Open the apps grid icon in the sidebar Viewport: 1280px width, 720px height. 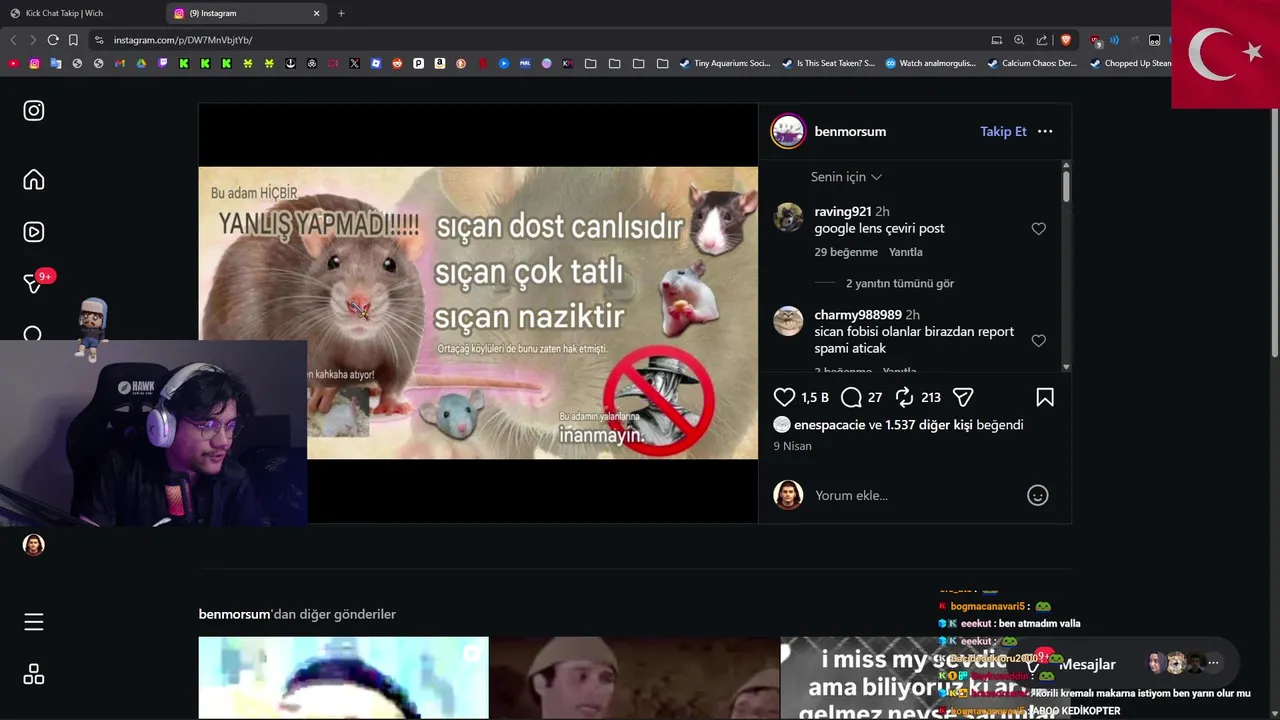[x=34, y=674]
